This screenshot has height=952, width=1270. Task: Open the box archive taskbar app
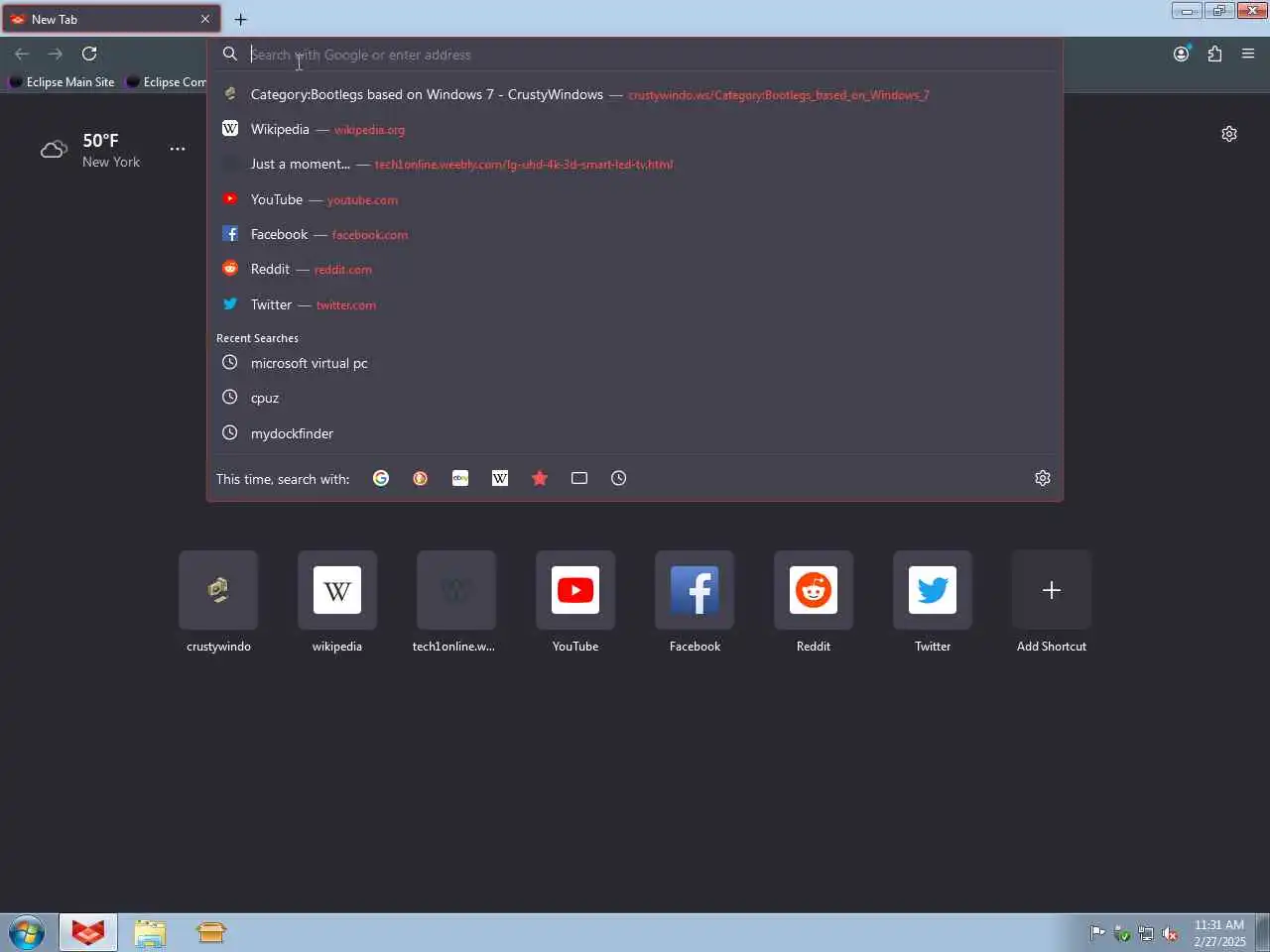point(211,933)
